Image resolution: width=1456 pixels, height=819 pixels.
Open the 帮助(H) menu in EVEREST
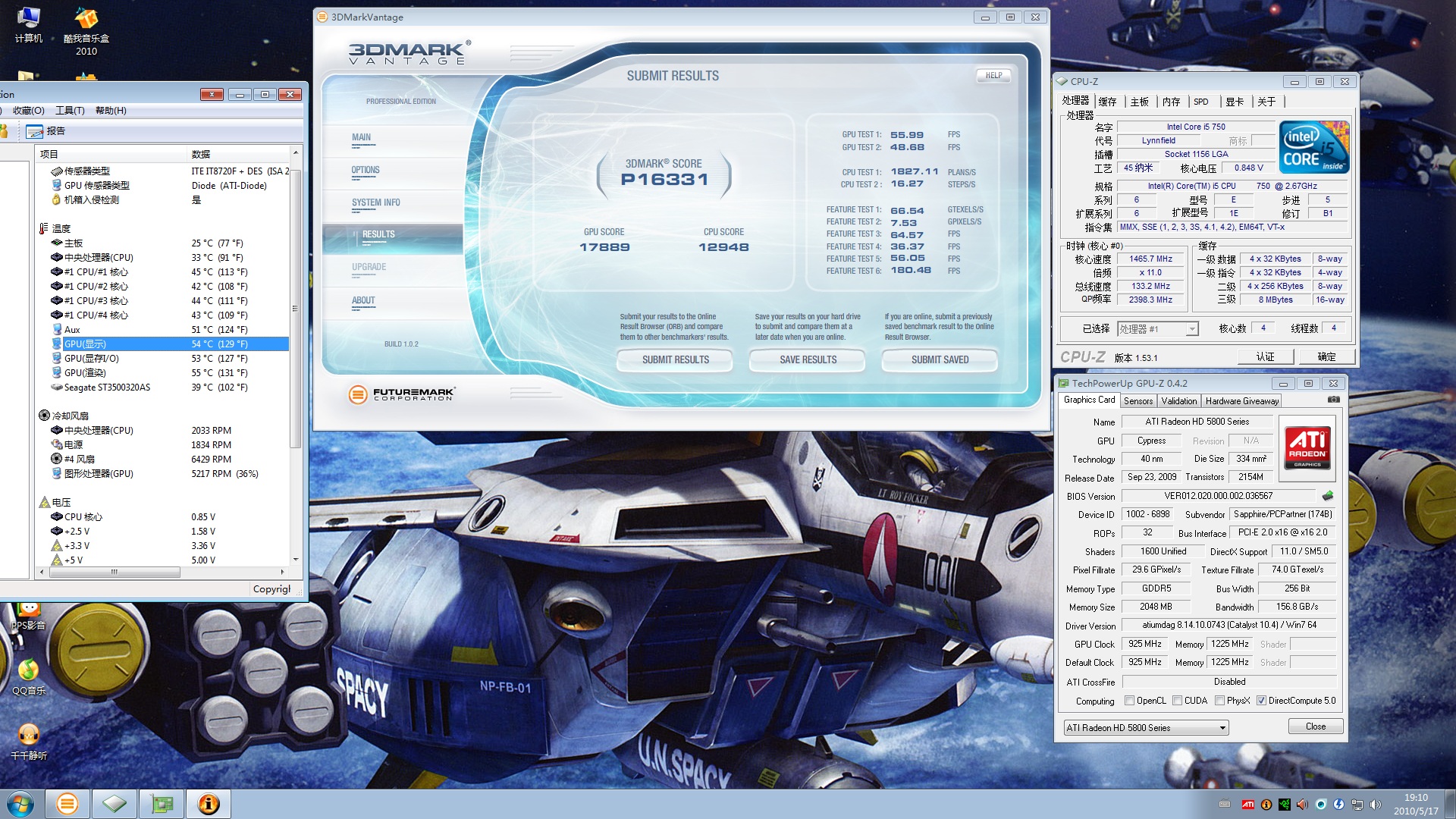click(x=111, y=111)
